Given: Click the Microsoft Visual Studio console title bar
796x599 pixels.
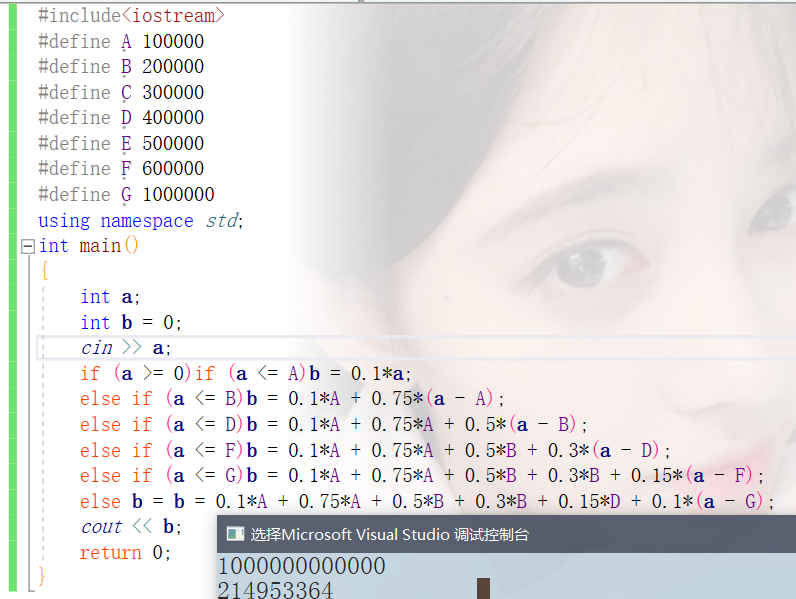Looking at the screenshot, I should (x=500, y=534).
